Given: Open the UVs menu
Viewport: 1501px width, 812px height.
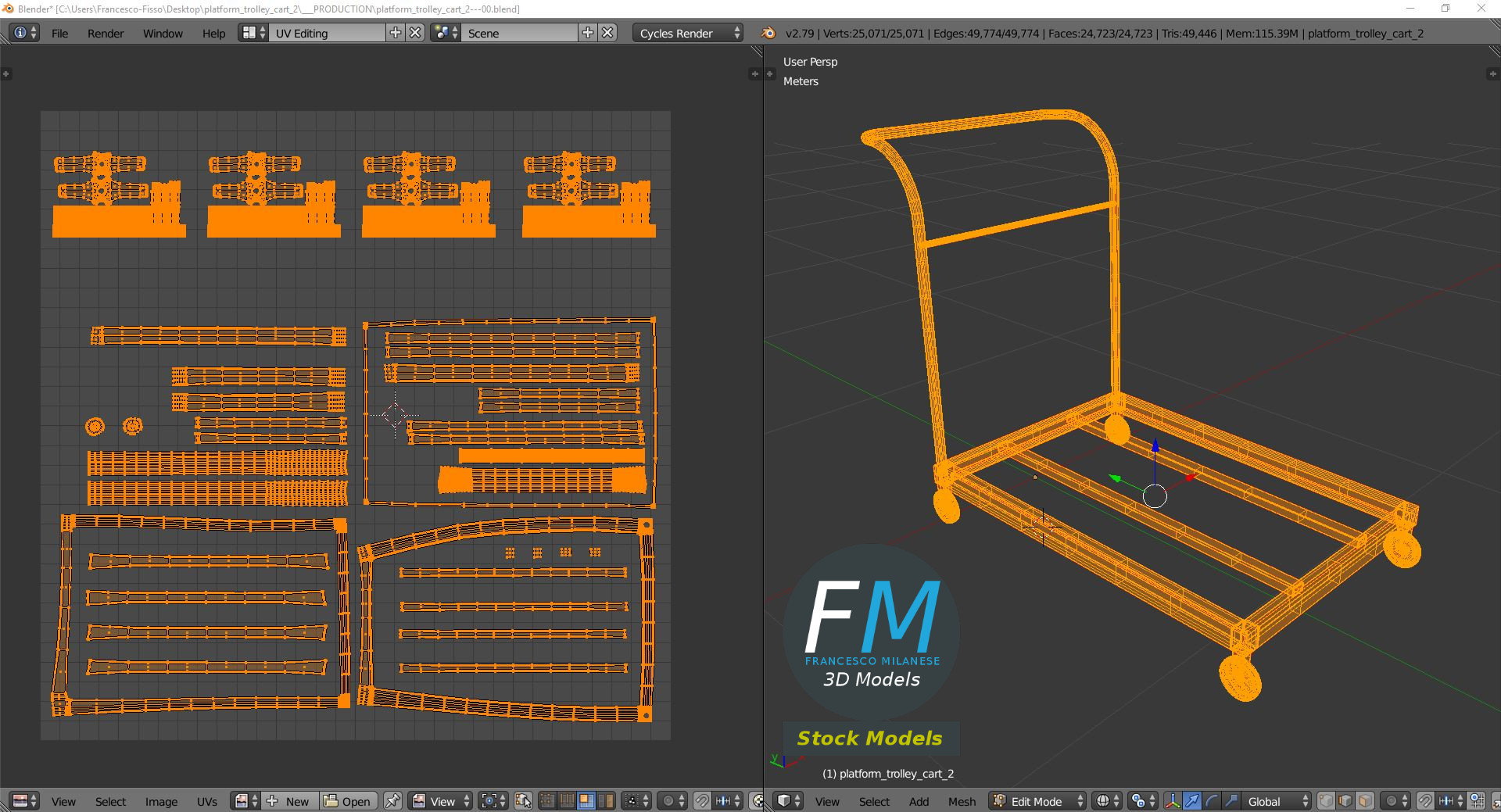Looking at the screenshot, I should click(207, 802).
